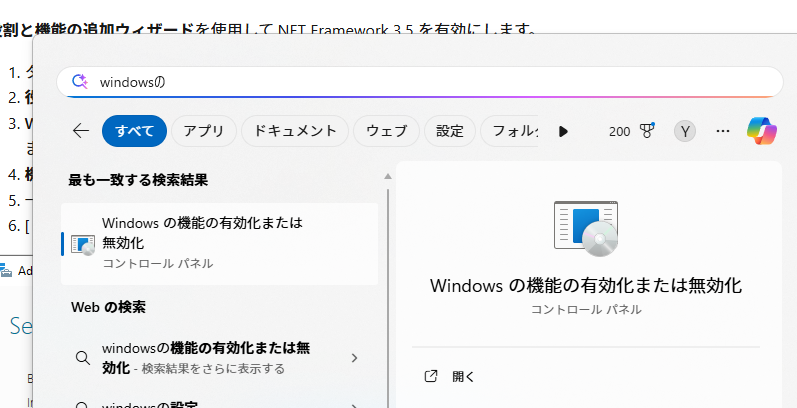
Task: Open the Copilot icon
Action: (762, 131)
